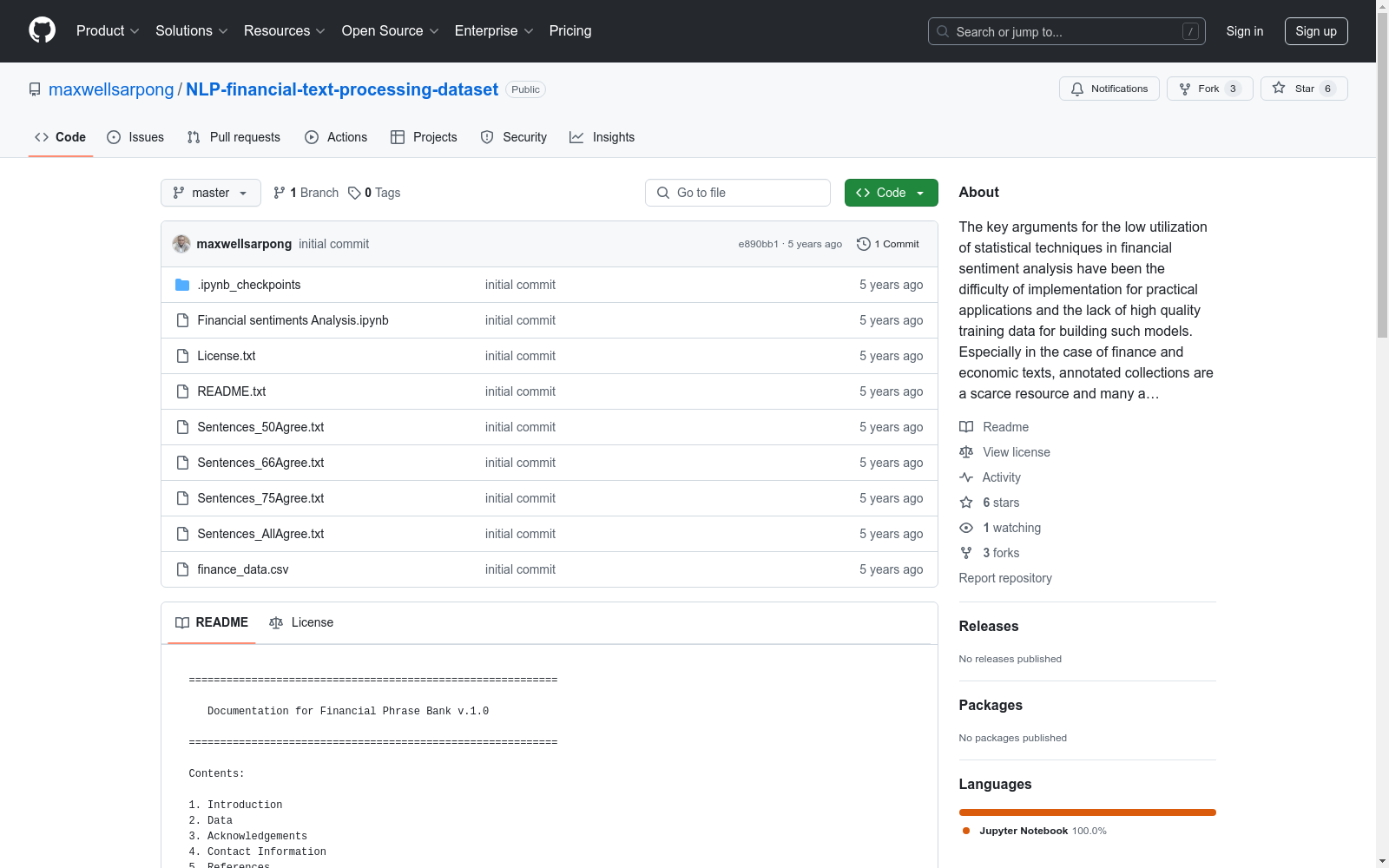The width and height of the screenshot is (1389, 868).
Task: Open the Projects tab
Action: 424,137
